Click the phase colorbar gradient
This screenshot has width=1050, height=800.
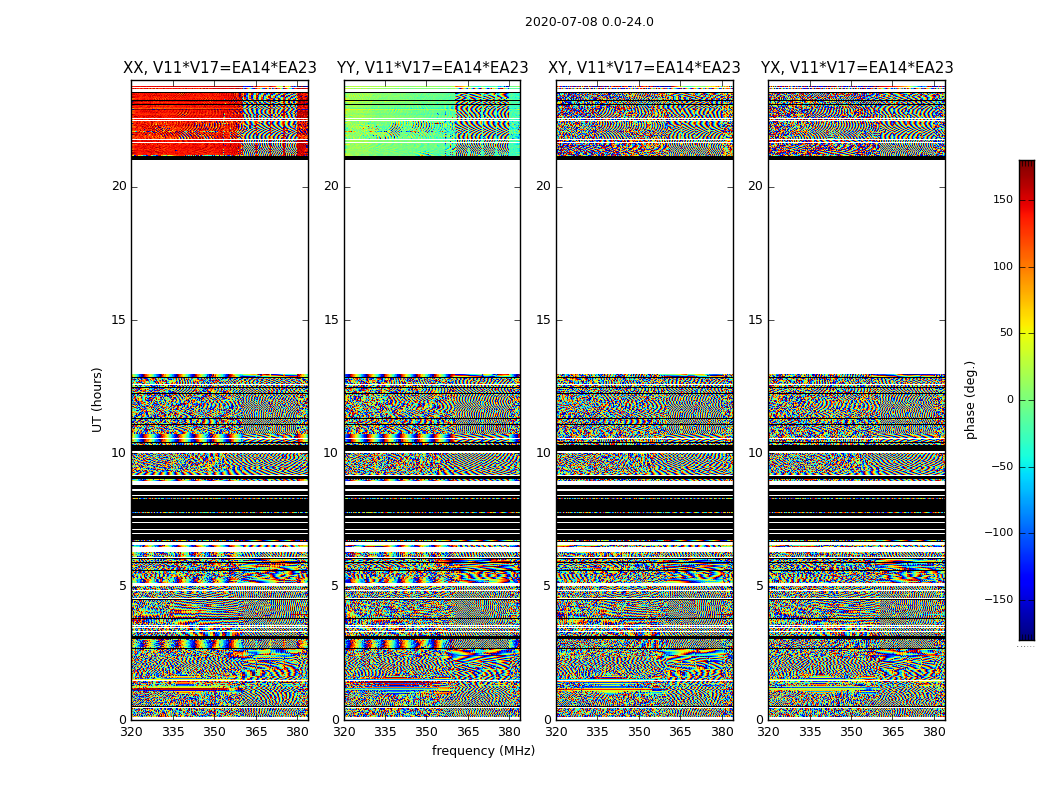pos(1027,400)
